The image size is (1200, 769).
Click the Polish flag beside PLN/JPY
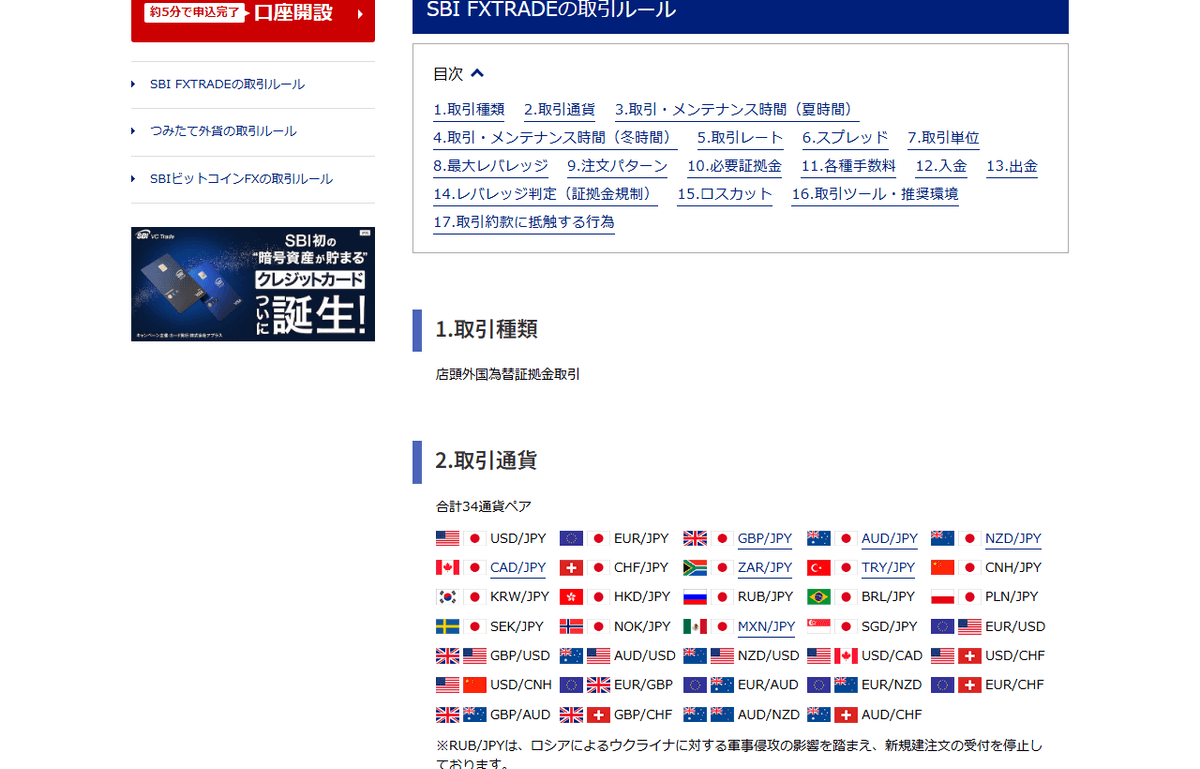click(x=943, y=597)
